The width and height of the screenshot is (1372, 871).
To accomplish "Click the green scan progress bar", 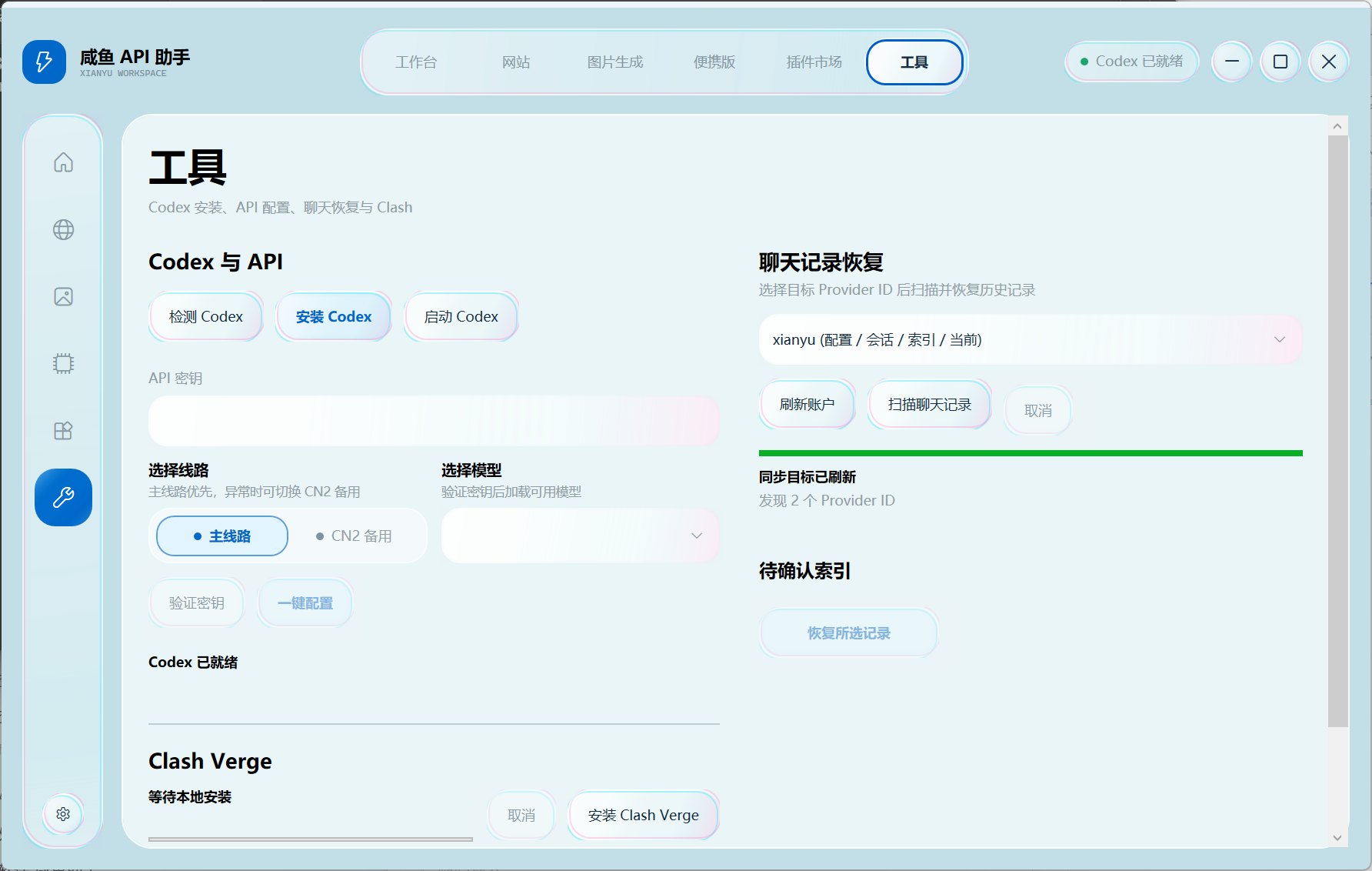I will [x=1031, y=453].
